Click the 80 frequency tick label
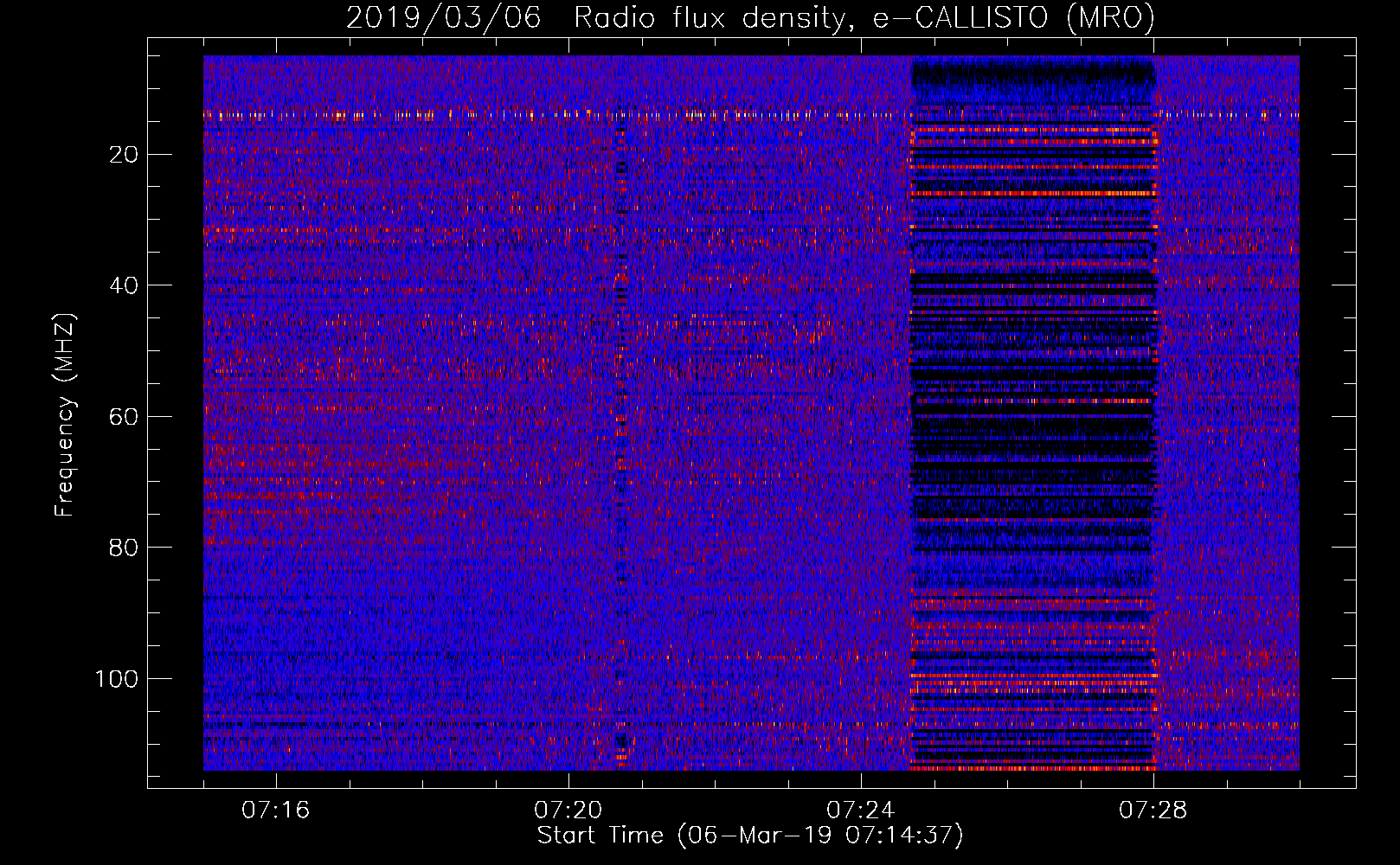The image size is (1400, 865). [125, 548]
